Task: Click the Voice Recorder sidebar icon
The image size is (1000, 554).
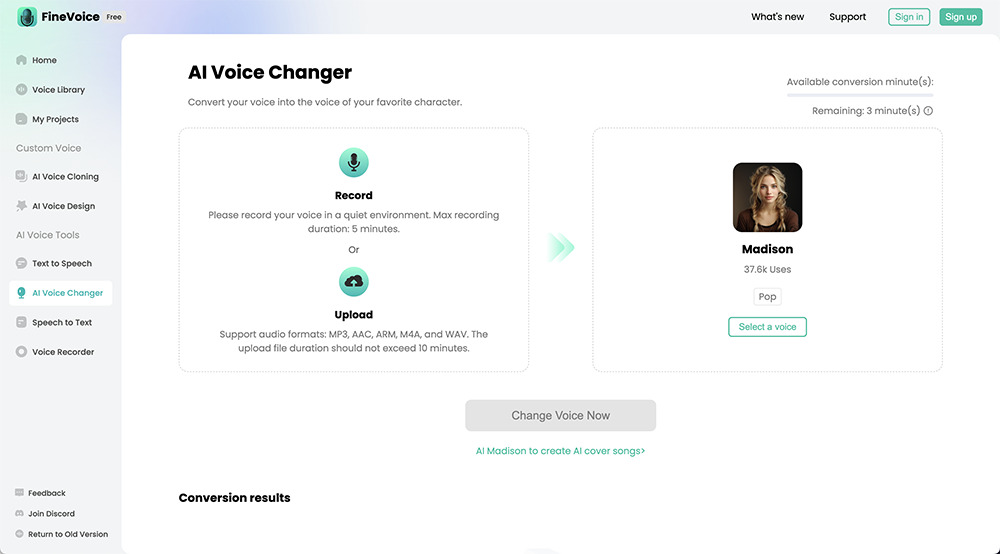Action: point(21,352)
